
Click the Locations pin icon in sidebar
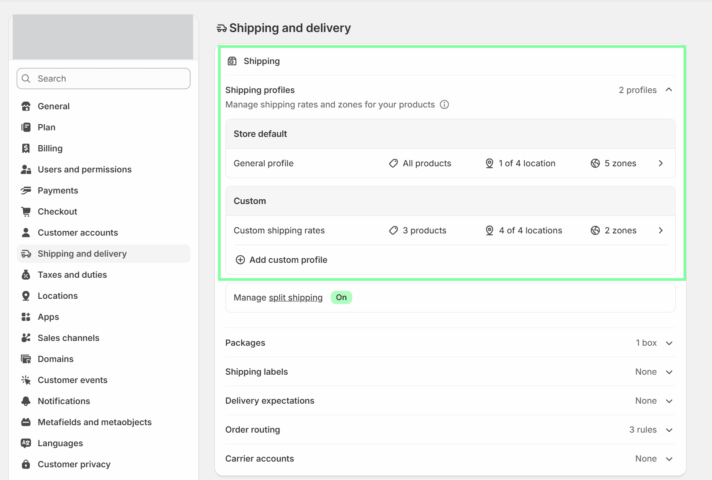point(26,296)
